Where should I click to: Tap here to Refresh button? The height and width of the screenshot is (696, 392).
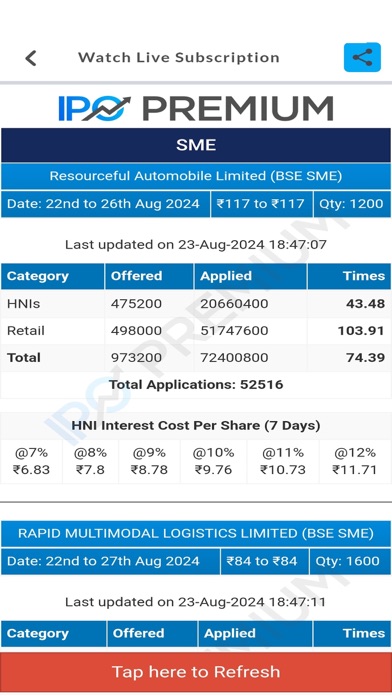(196, 672)
